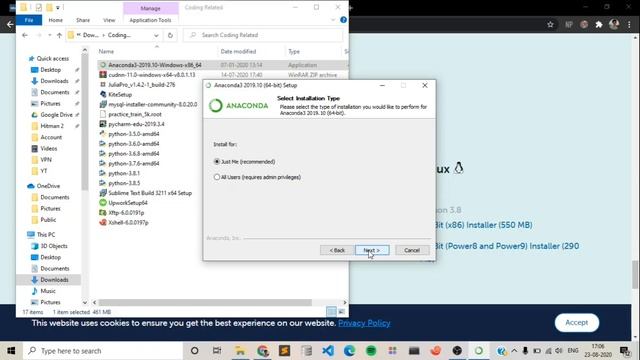Screen dimensions: 640x360
Task: Switch to details view layout icon
Action: pyautogui.click(x=331, y=312)
